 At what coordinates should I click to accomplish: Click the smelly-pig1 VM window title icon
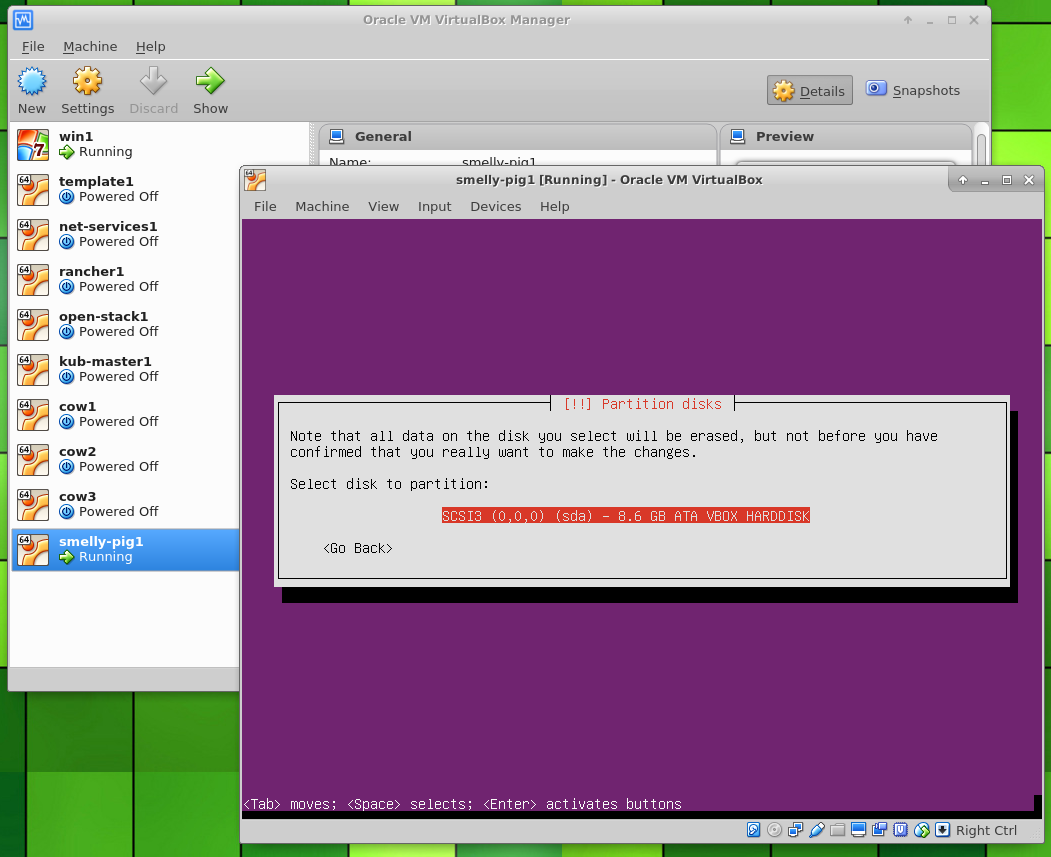[x=255, y=180]
